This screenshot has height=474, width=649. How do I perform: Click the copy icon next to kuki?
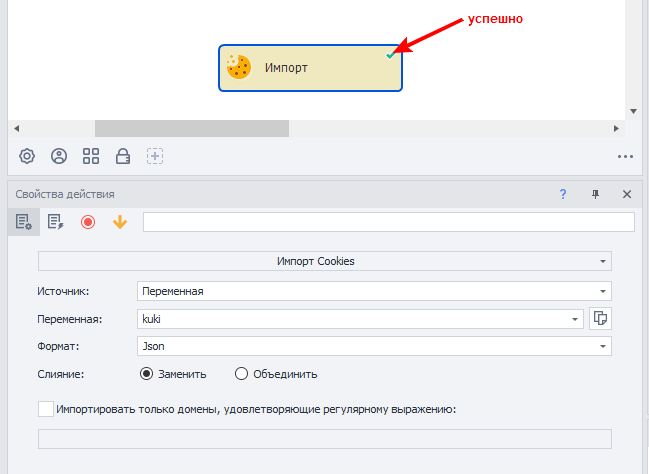tap(600, 318)
